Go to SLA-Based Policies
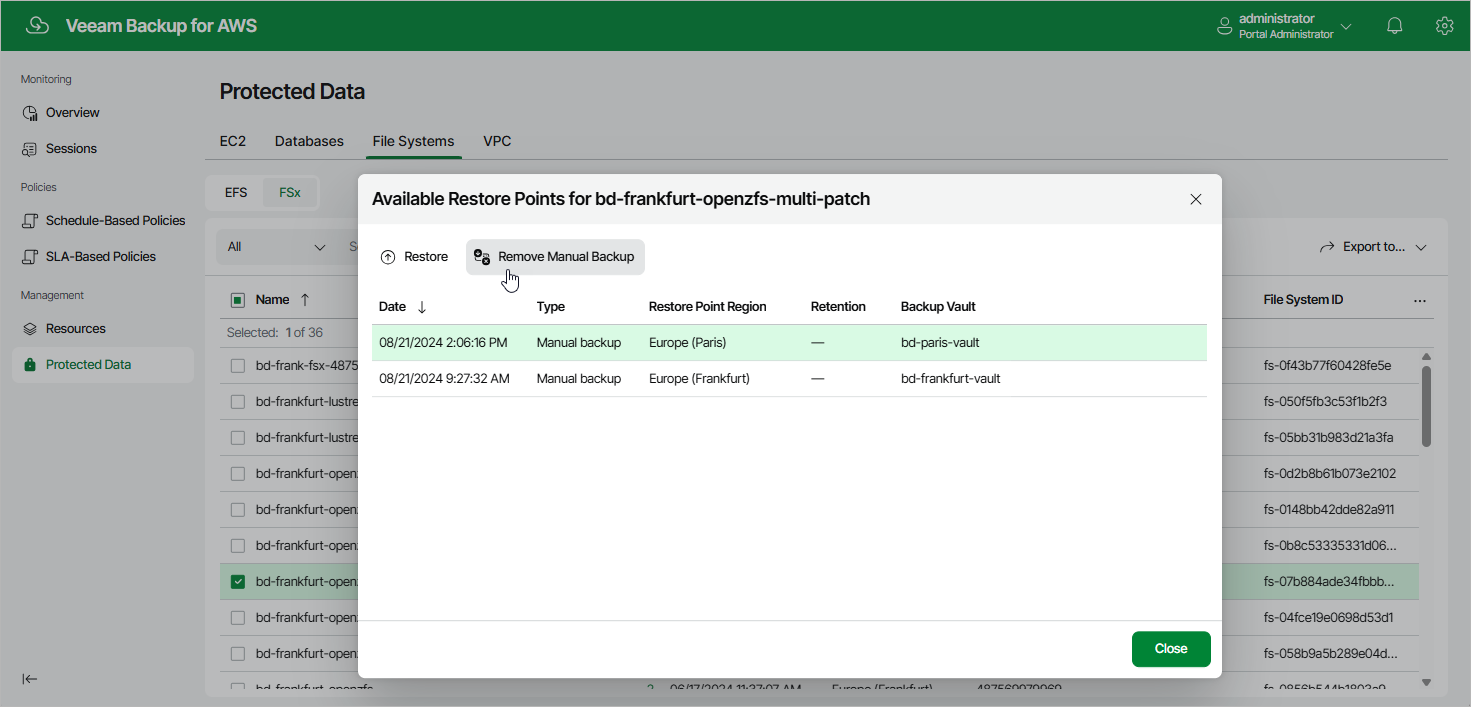The image size is (1471, 707). pos(101,257)
